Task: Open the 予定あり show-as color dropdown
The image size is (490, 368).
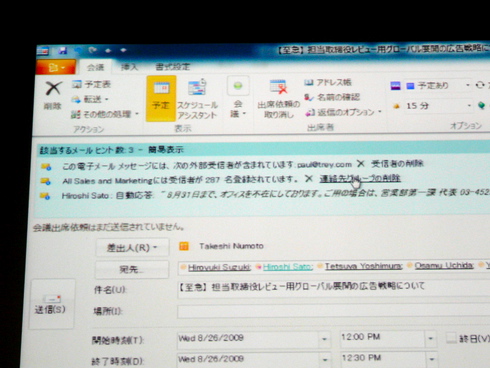Action: click(x=468, y=86)
